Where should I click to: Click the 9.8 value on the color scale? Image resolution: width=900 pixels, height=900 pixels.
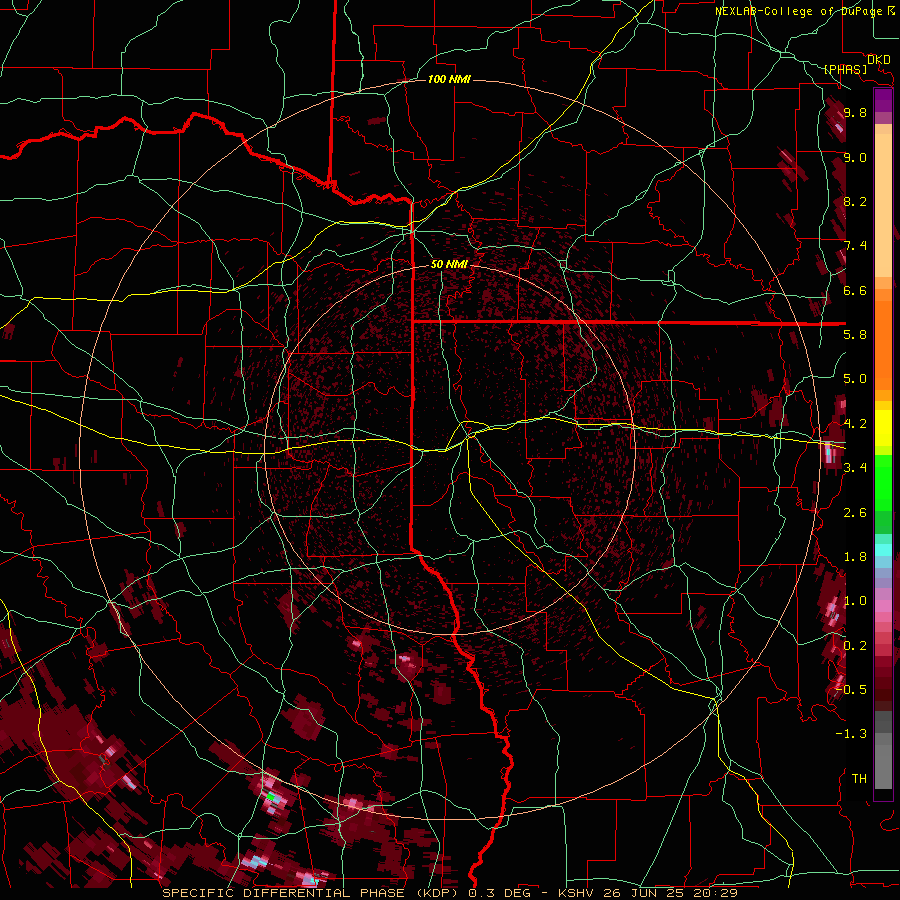click(x=855, y=113)
